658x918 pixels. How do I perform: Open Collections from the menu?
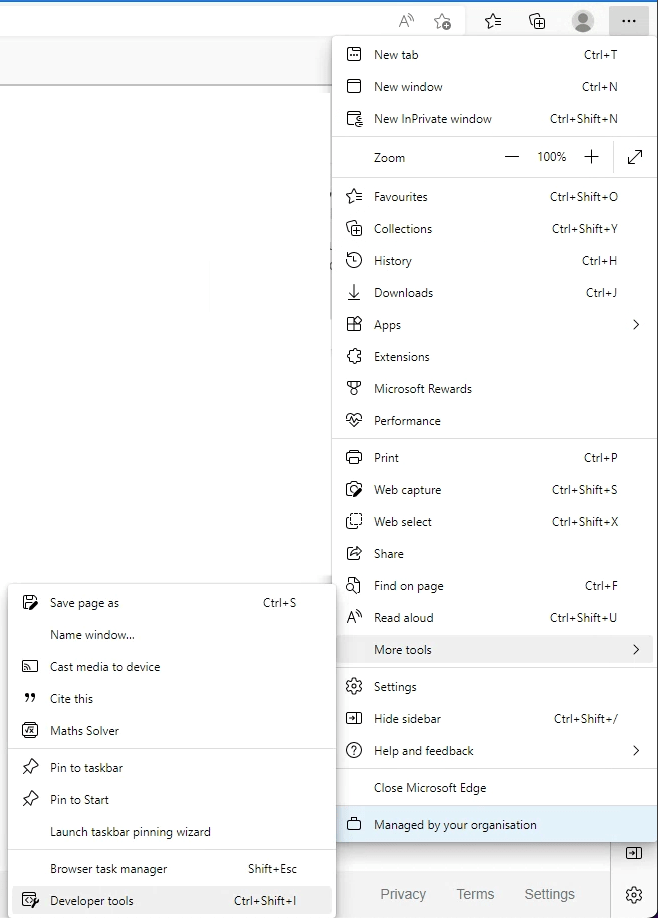point(494,229)
